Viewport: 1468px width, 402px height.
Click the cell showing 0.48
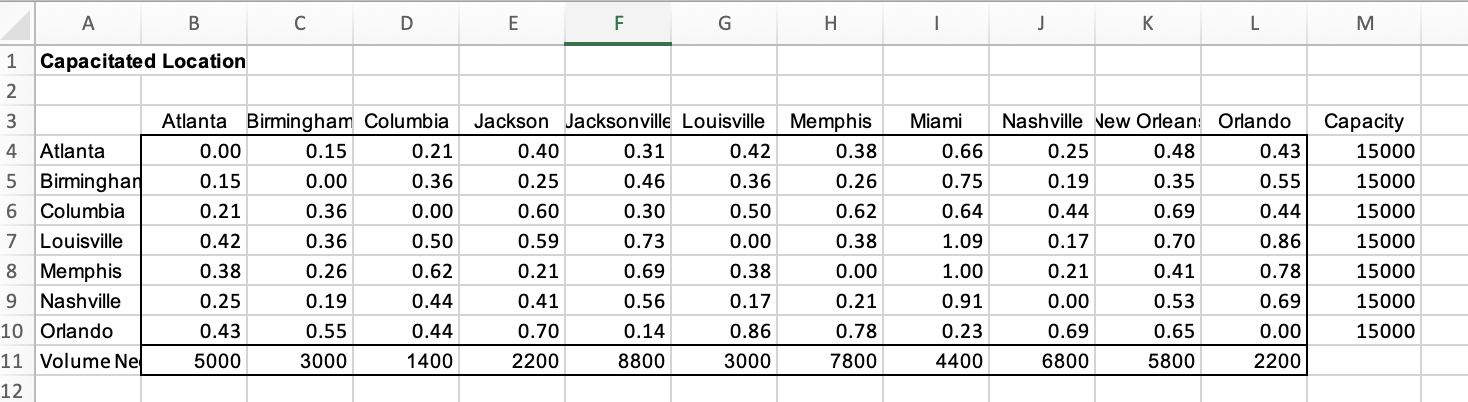pyautogui.click(x=1147, y=152)
